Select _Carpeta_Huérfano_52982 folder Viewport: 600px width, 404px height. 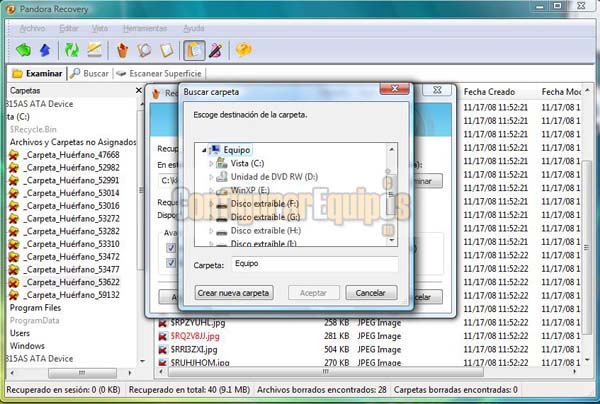(71, 168)
